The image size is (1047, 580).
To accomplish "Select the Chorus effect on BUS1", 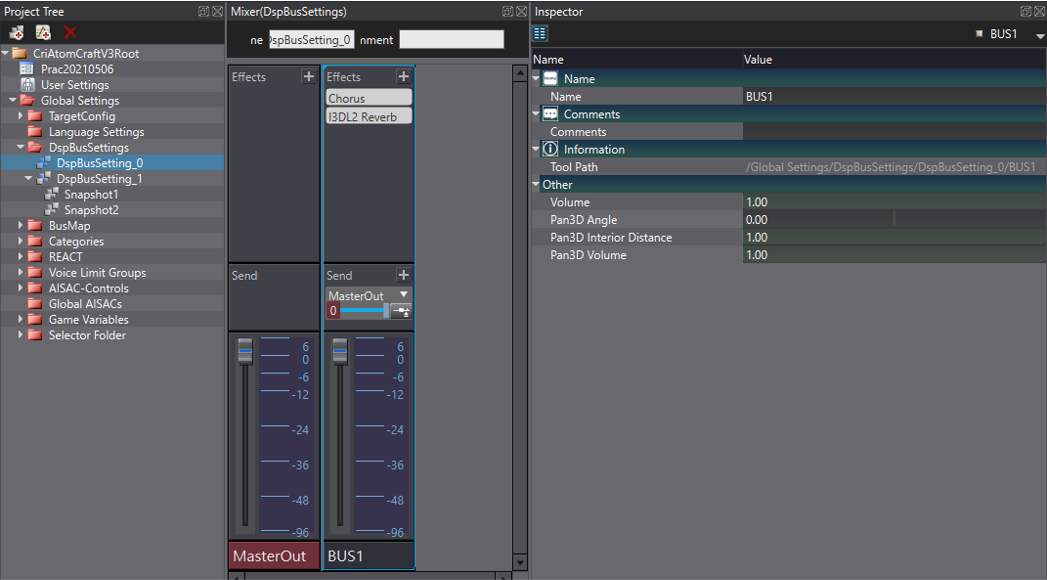I will pos(367,96).
